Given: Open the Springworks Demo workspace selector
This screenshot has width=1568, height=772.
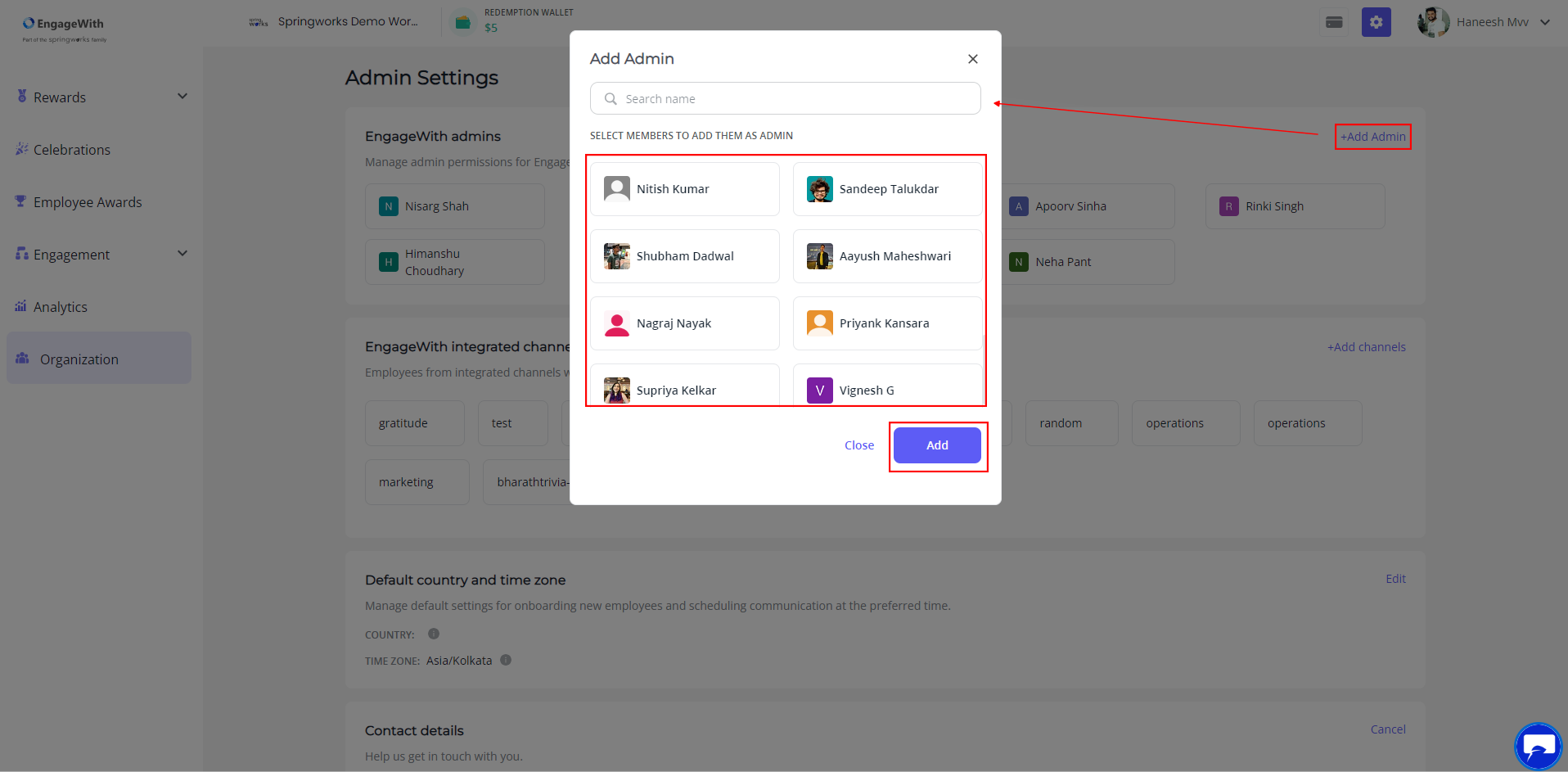Looking at the screenshot, I should point(334,21).
